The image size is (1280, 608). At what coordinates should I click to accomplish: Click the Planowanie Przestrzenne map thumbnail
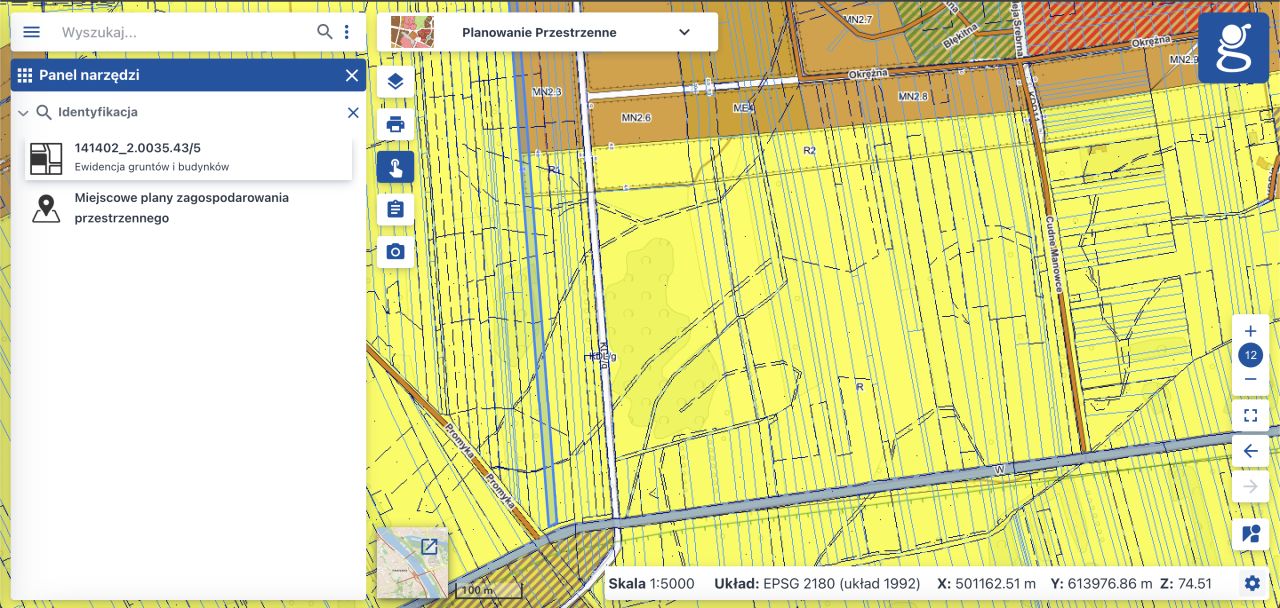coord(412,32)
